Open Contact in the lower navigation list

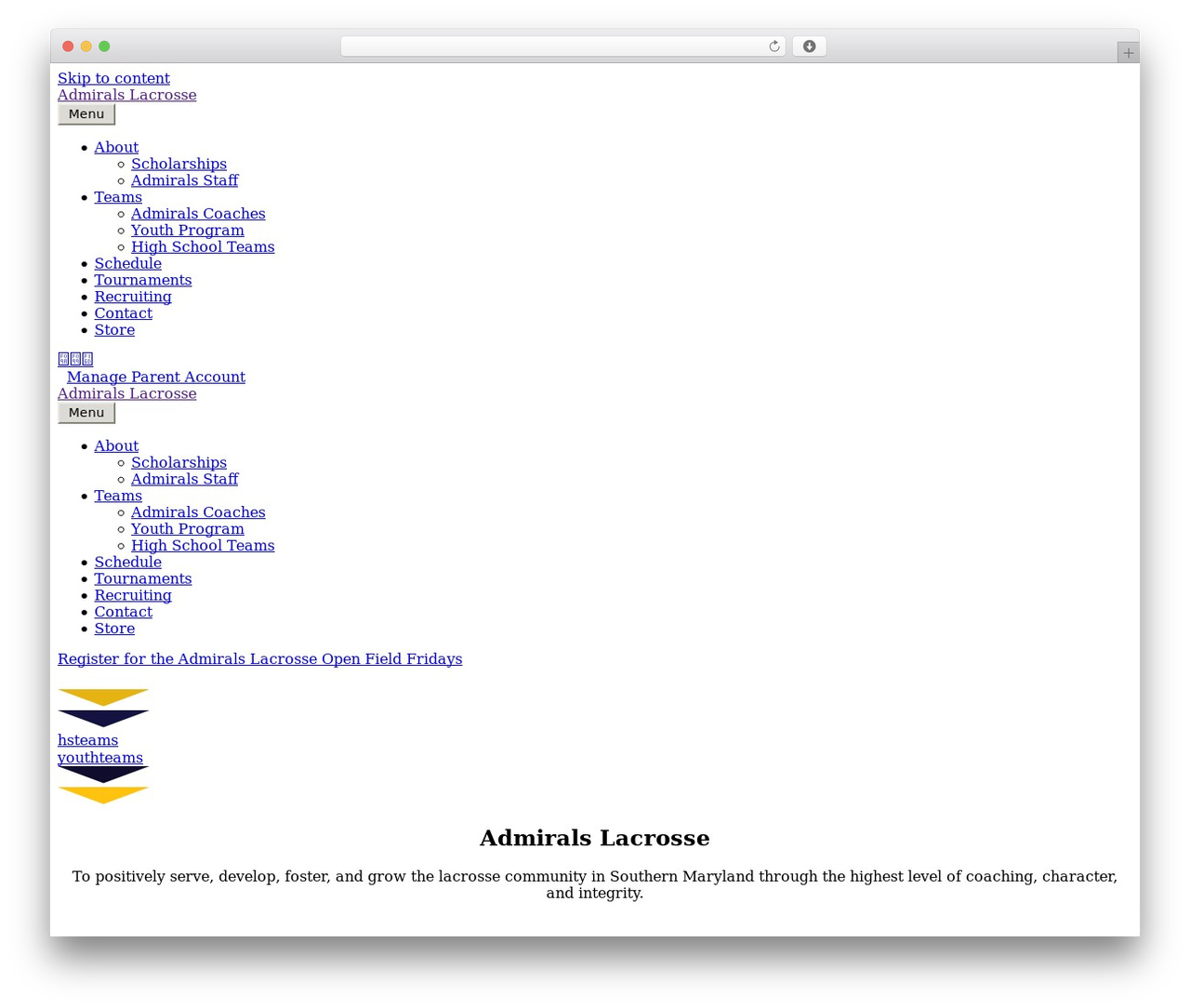click(123, 612)
